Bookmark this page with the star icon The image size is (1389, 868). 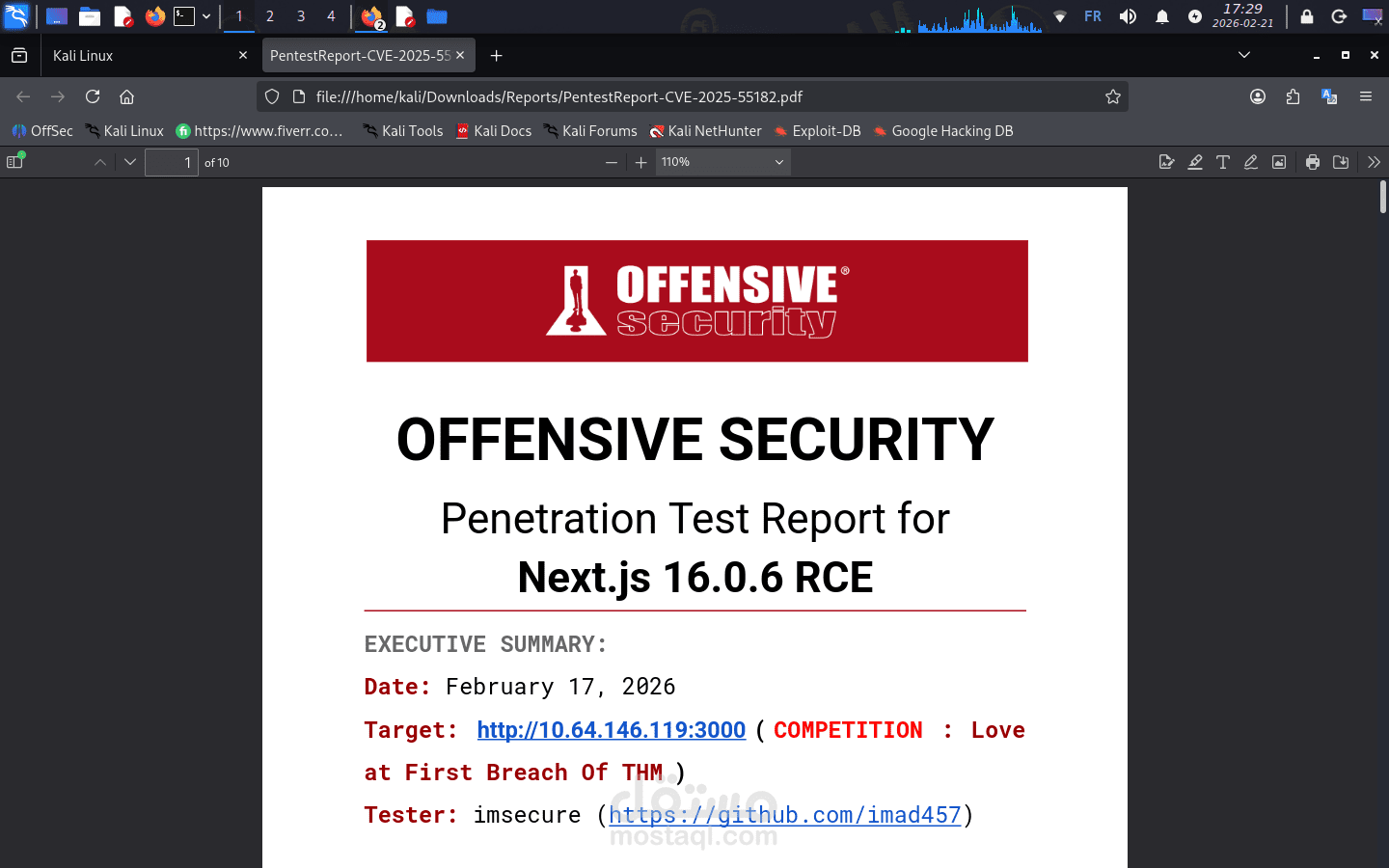click(1114, 96)
